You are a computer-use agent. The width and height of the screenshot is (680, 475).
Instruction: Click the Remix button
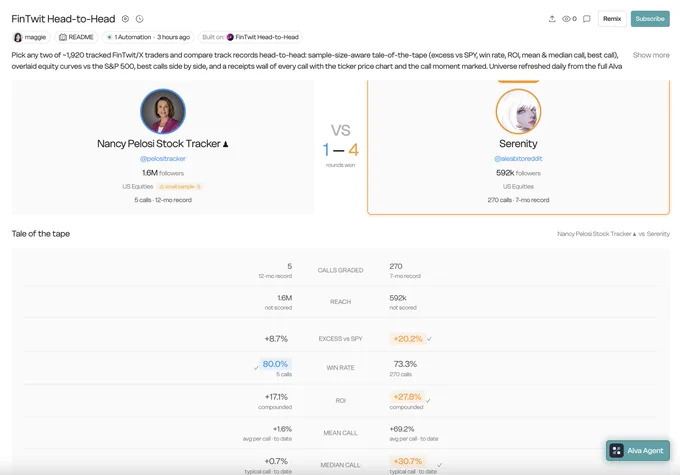tap(612, 19)
